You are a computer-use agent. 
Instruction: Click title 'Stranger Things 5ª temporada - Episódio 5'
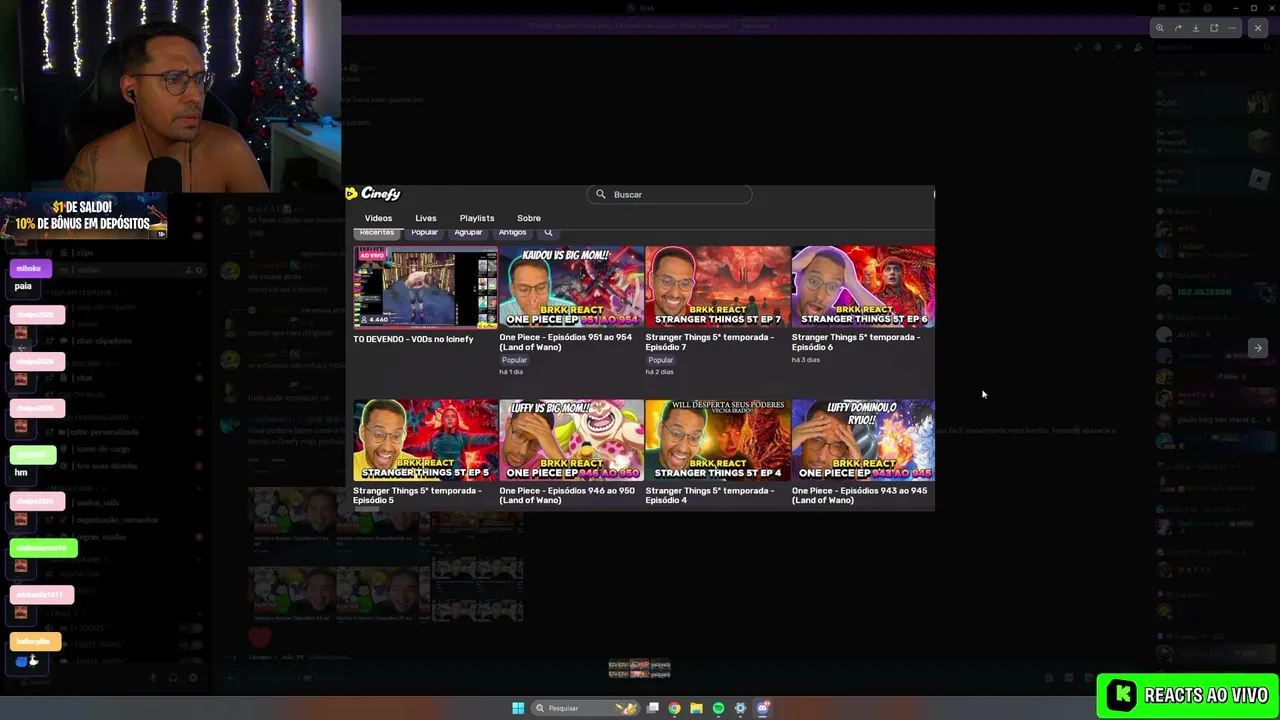(417, 495)
